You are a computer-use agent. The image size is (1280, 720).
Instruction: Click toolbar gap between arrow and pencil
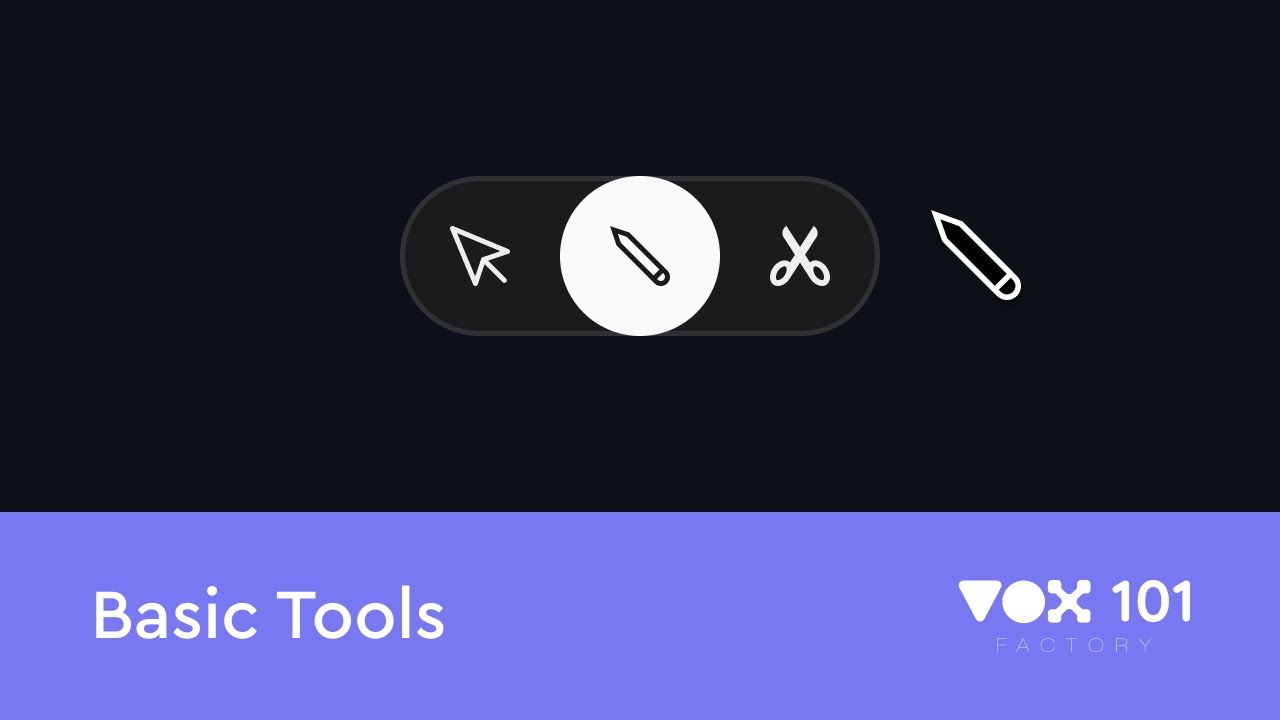[x=536, y=256]
